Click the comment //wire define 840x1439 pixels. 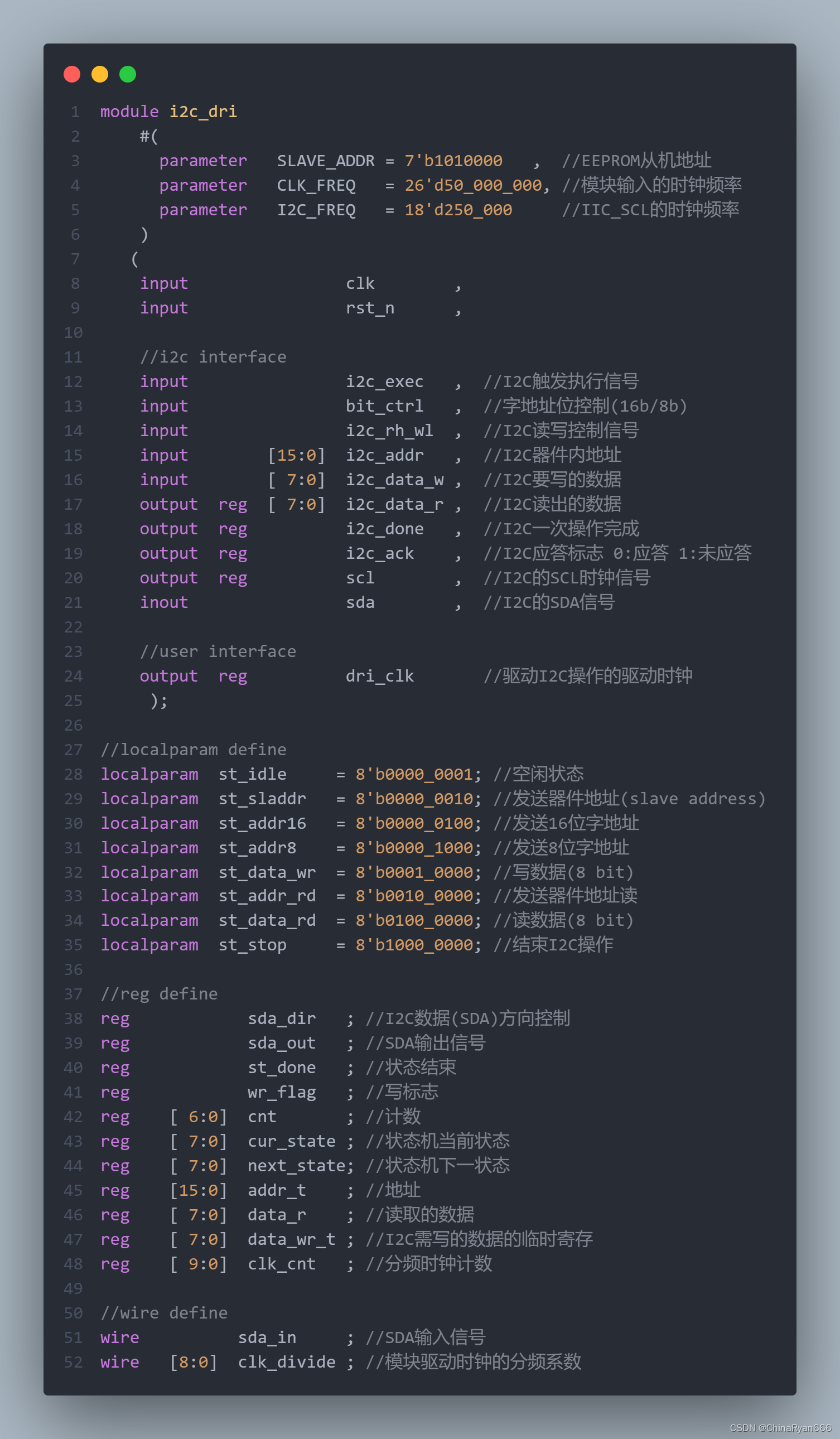[165, 1314]
